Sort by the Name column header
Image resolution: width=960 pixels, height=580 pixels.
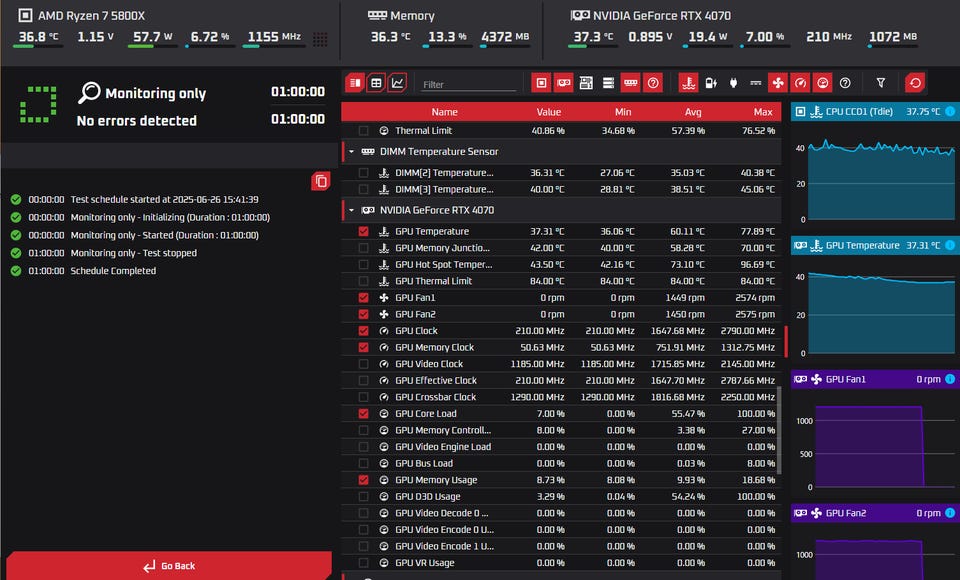pyautogui.click(x=444, y=112)
